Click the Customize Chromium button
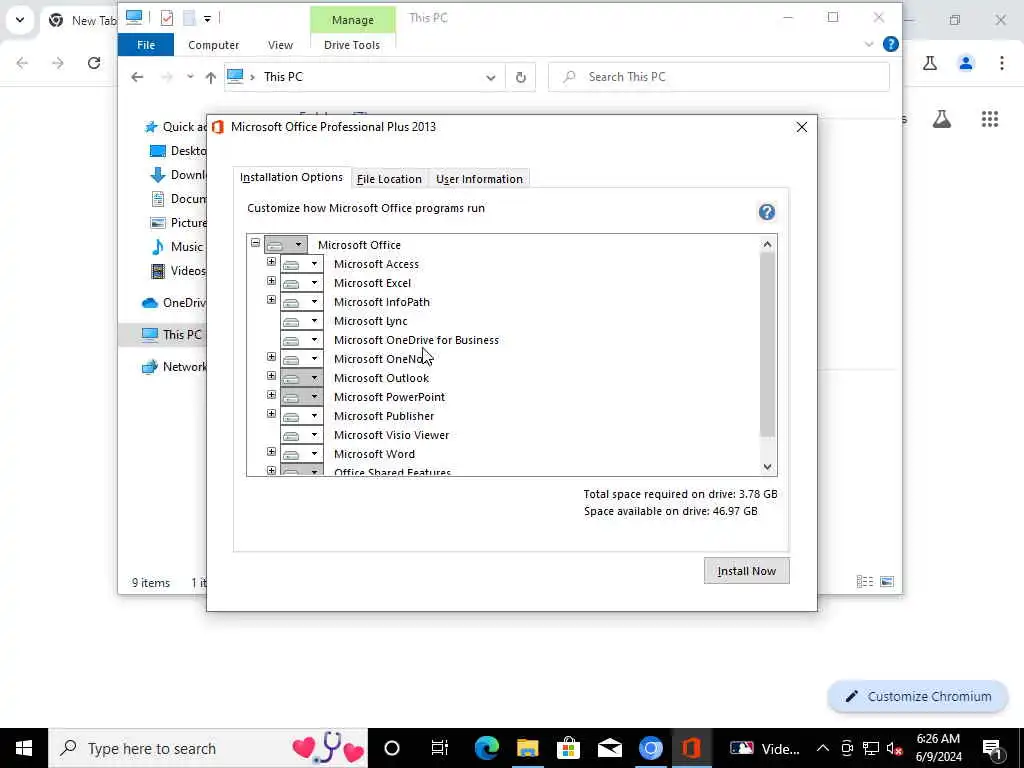Image resolution: width=1024 pixels, height=768 pixels. [x=918, y=696]
